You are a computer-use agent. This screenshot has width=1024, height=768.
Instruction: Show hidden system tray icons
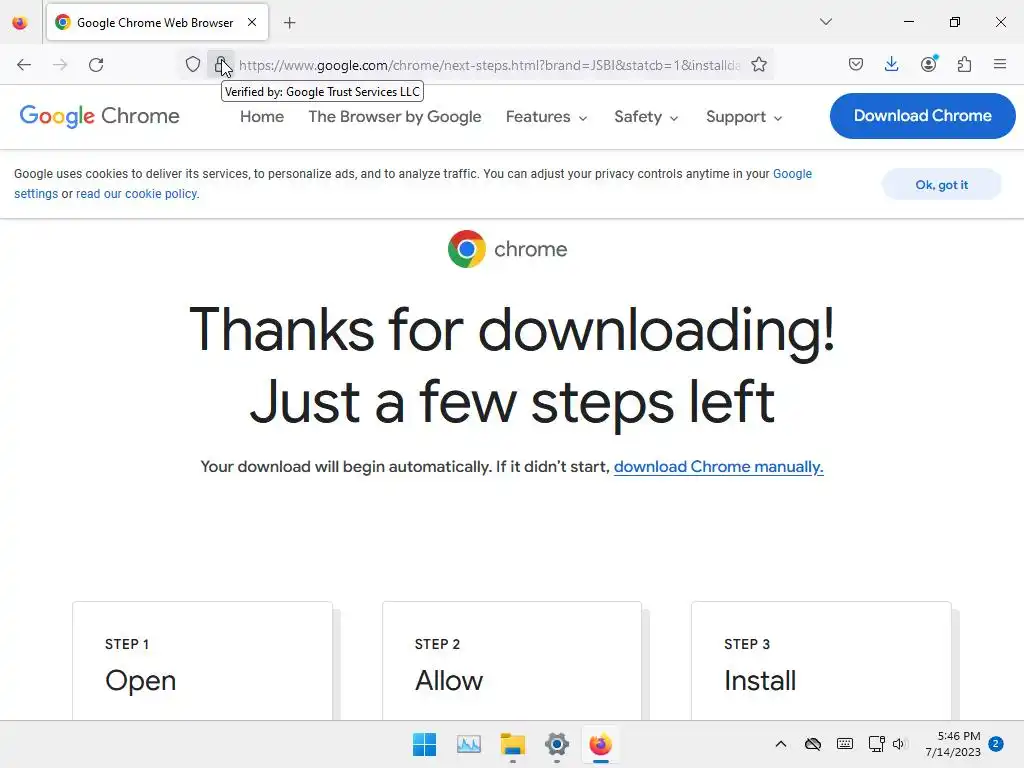[x=780, y=744]
